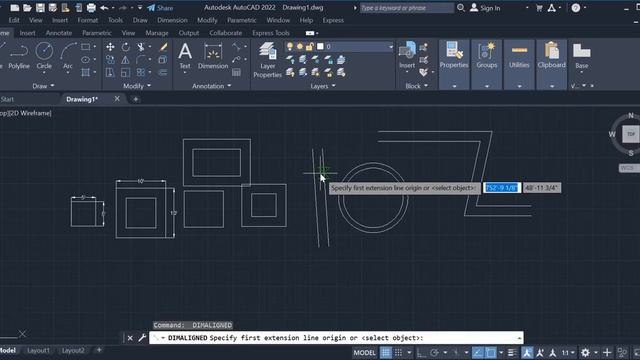640x360 pixels.
Task: Switch to the Parametric ribbon tab
Action: [97, 33]
